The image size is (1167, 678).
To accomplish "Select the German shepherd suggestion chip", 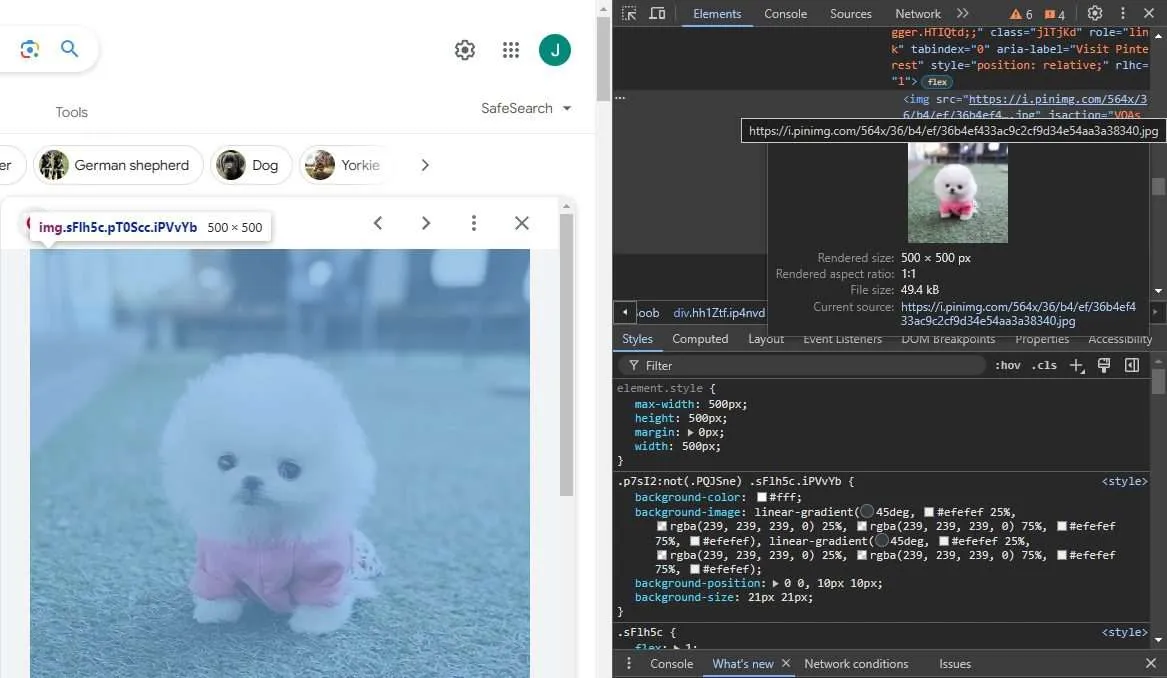I will click(118, 165).
